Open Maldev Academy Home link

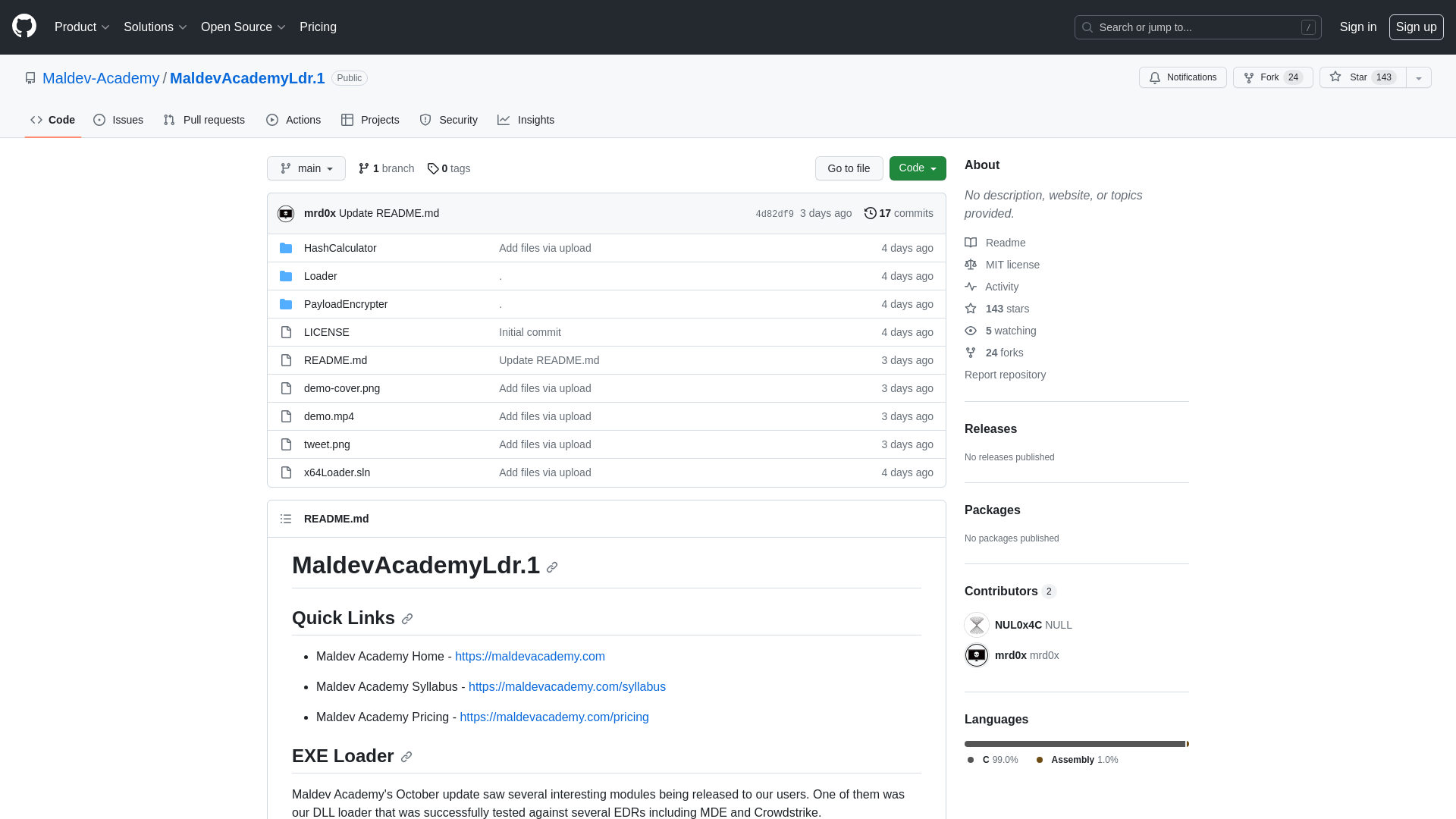pos(530,657)
